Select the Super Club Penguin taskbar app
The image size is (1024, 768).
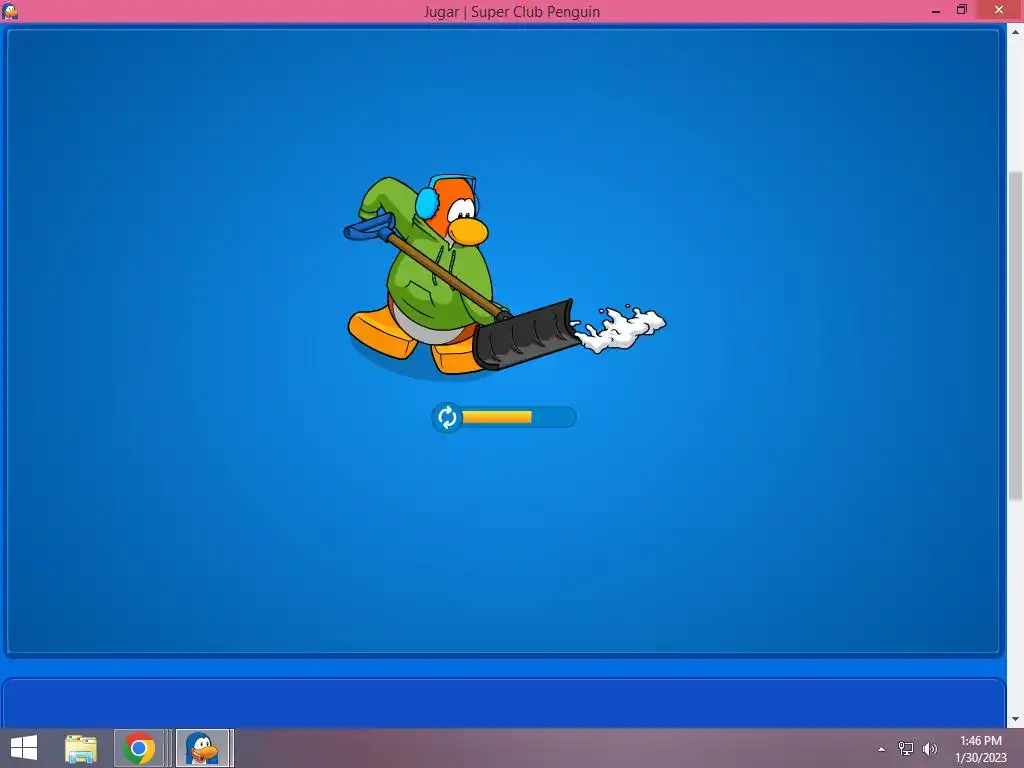point(204,748)
